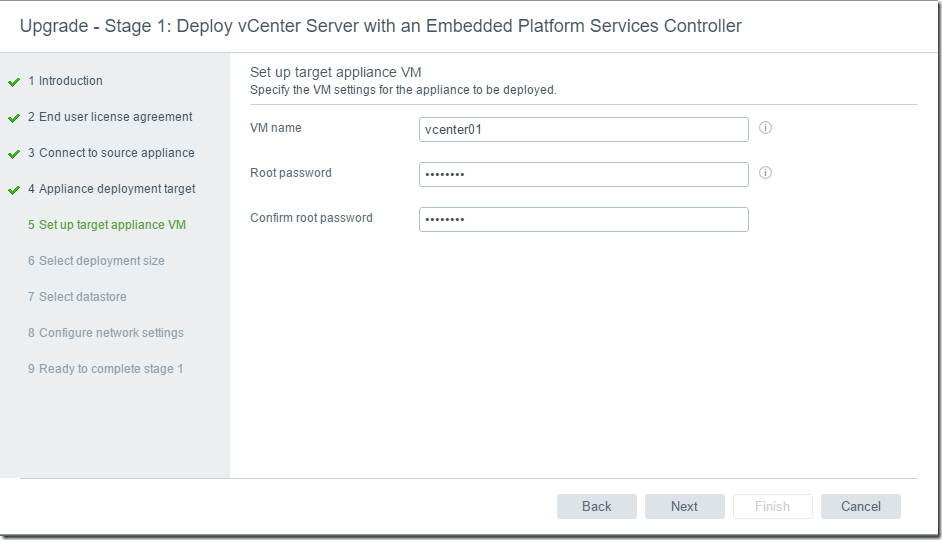942x540 pixels.
Task: Click the Next button
Action: pos(684,506)
